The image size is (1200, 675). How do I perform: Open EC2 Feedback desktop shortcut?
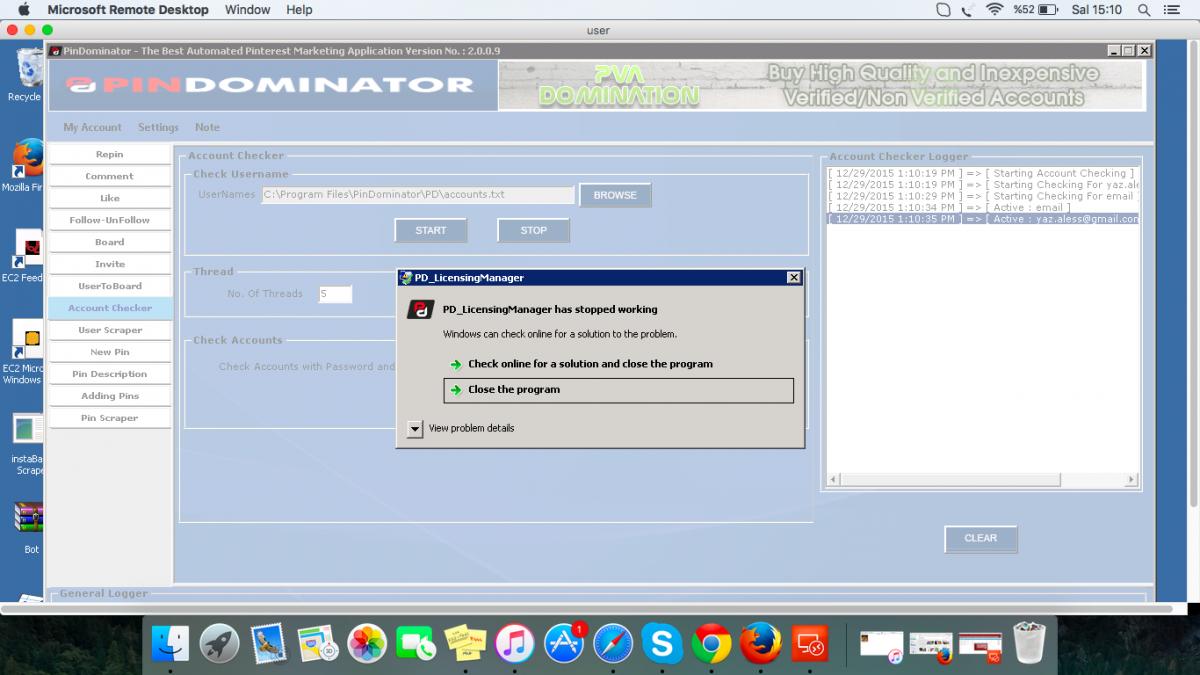coord(25,256)
